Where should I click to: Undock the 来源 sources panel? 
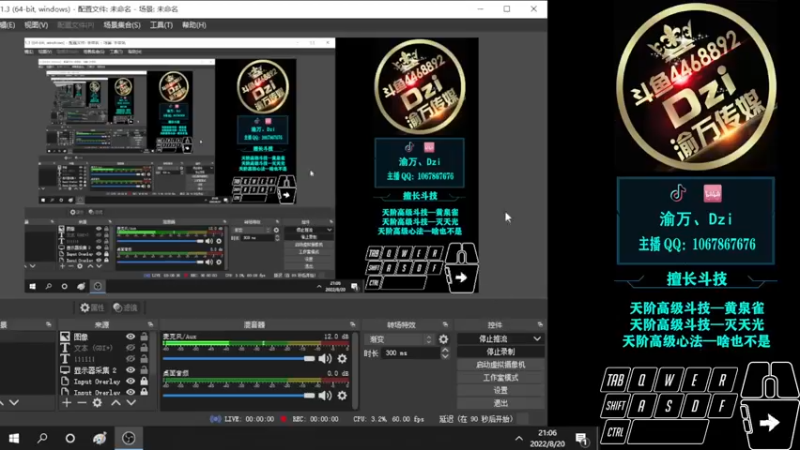click(151, 324)
